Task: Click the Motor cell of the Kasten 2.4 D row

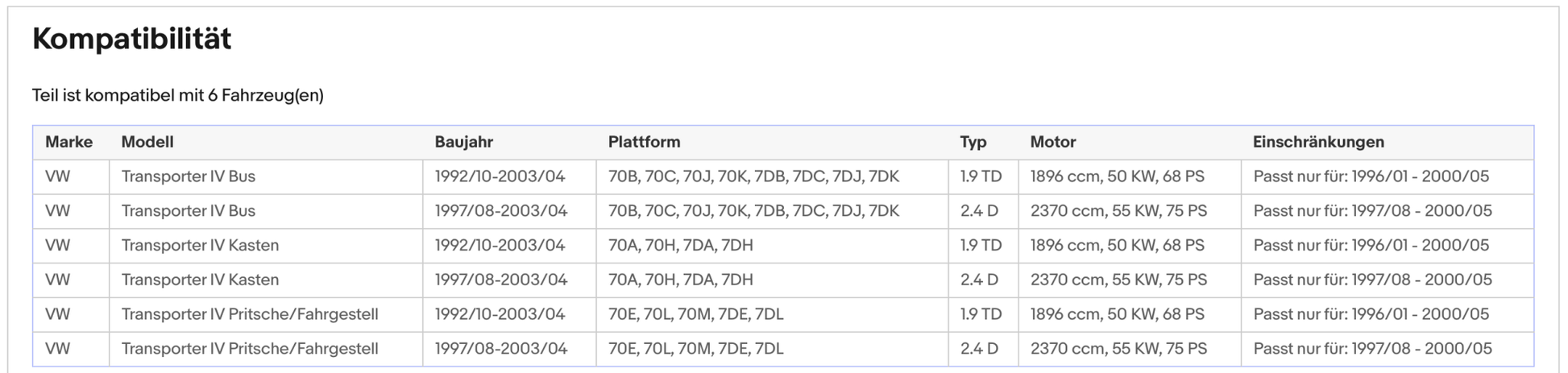Action: click(x=1118, y=280)
